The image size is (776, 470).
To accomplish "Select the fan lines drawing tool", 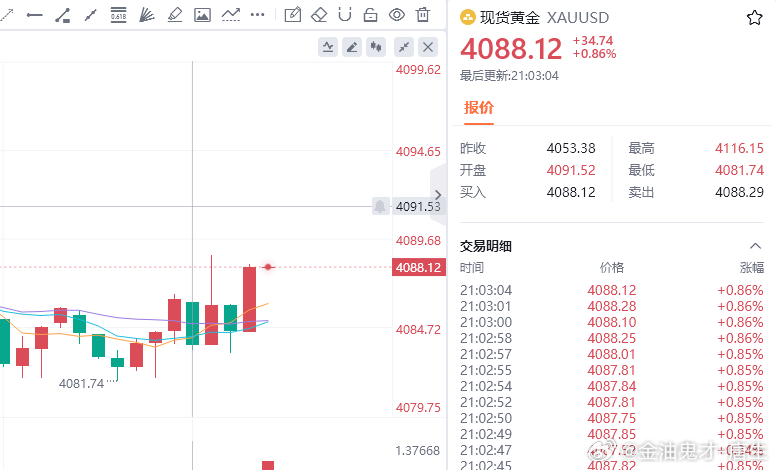I will click(x=146, y=15).
